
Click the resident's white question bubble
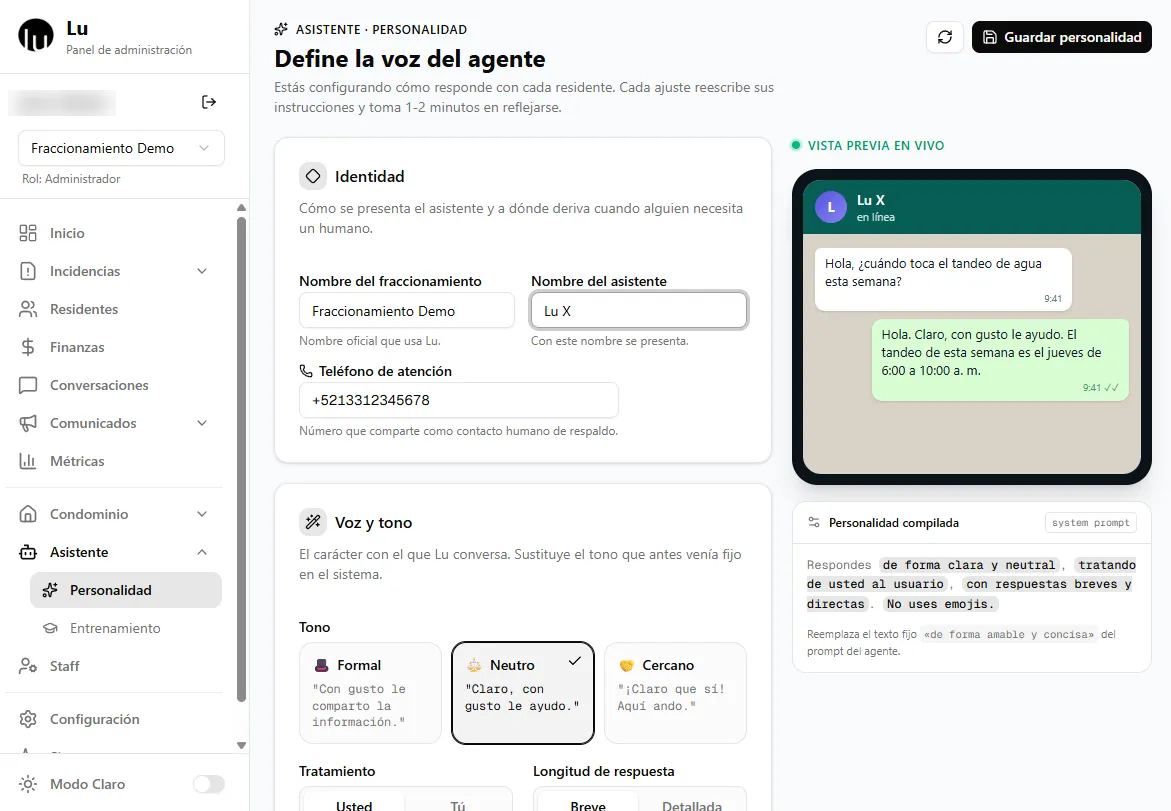(942, 279)
